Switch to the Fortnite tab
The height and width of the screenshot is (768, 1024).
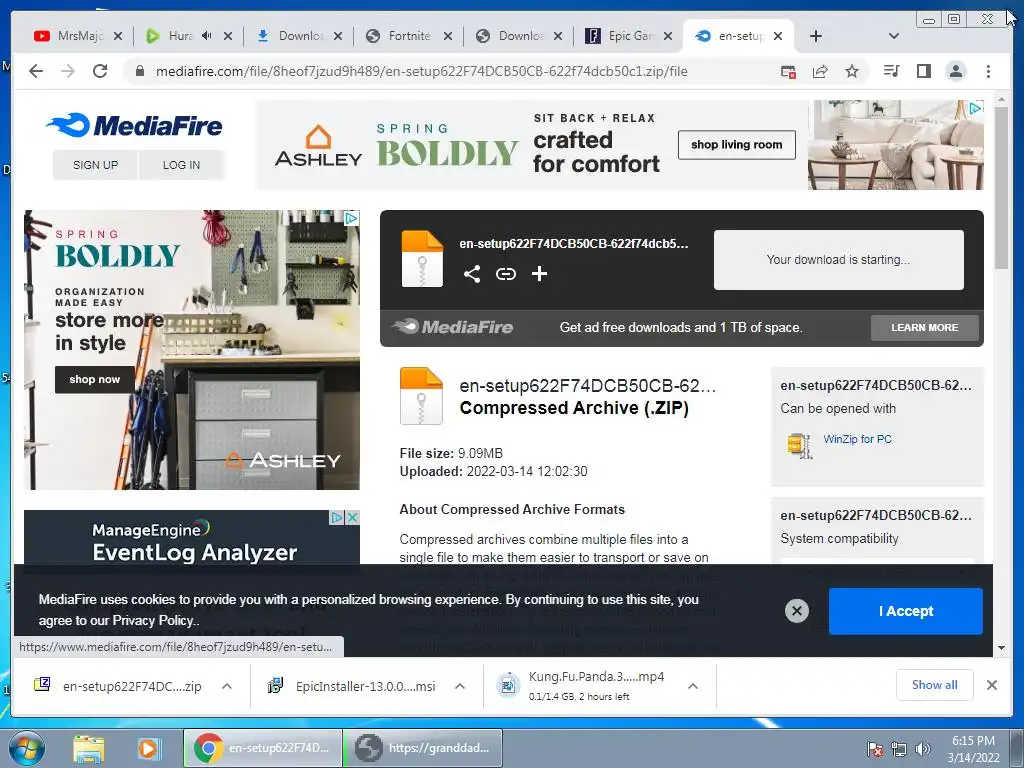(400, 36)
